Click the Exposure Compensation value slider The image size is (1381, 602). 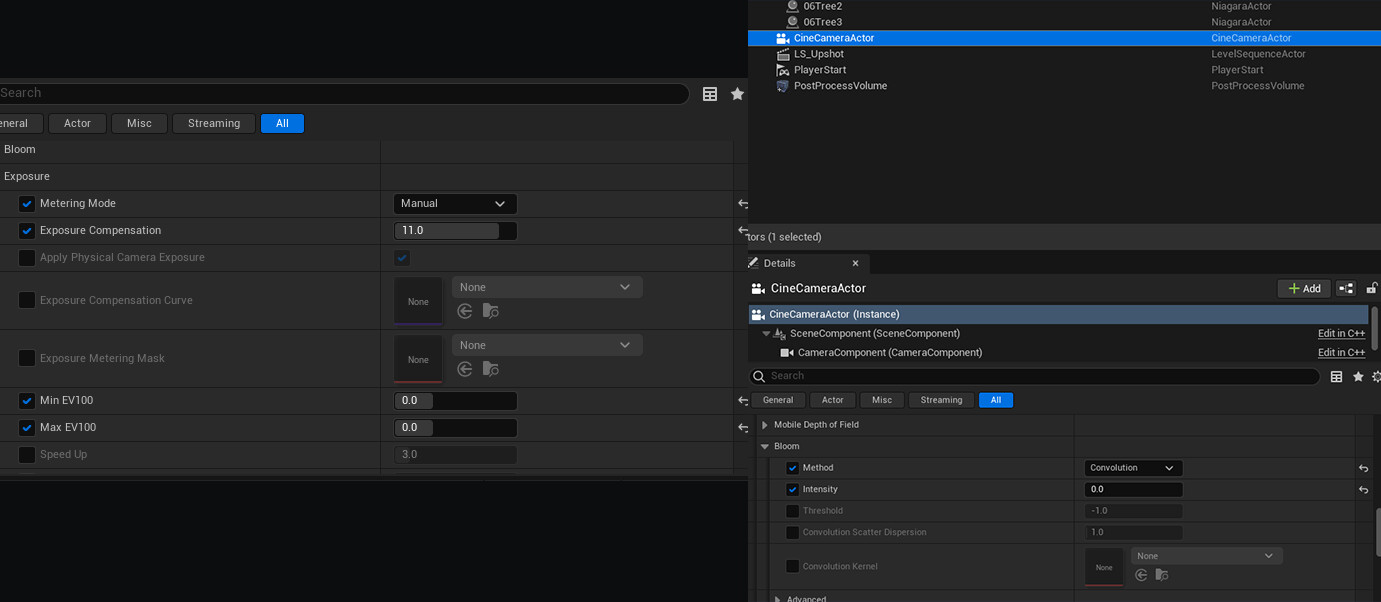pyautogui.click(x=455, y=231)
